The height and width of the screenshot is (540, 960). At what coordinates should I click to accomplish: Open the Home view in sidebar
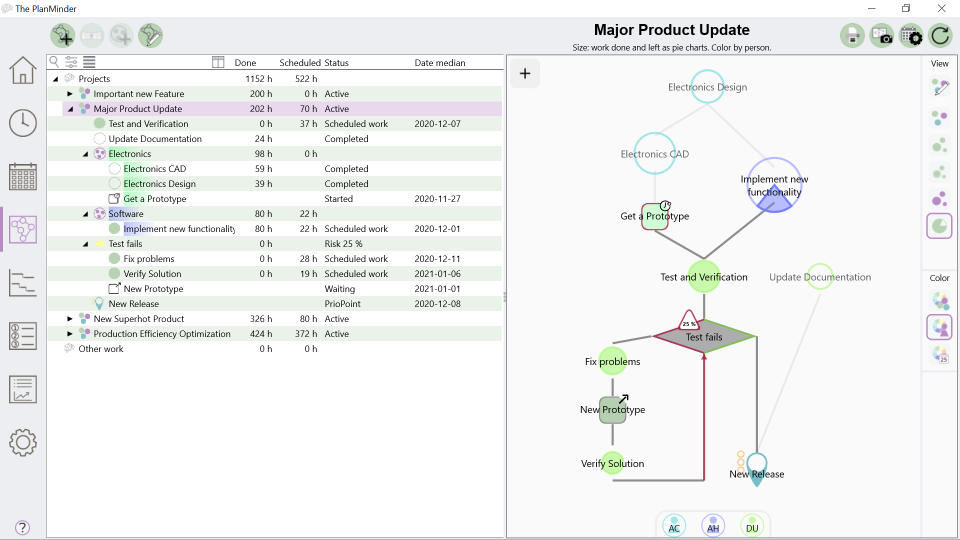tap(23, 70)
